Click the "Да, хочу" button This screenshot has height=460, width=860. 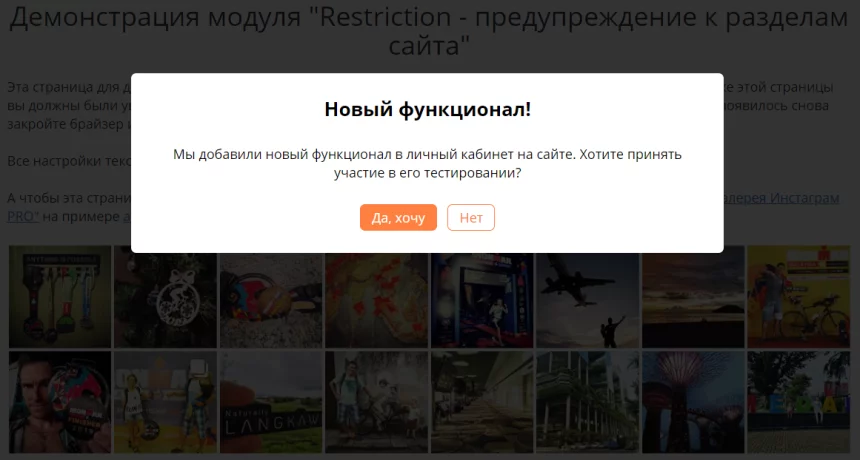point(398,218)
